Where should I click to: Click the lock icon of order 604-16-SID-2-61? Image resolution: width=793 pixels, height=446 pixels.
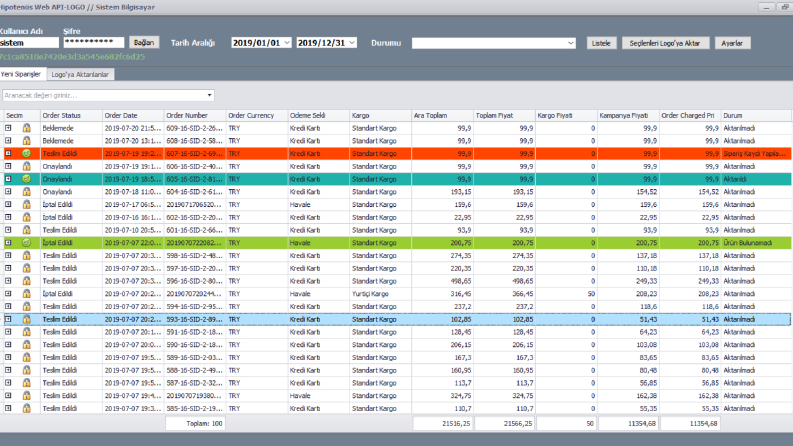coord(26,192)
